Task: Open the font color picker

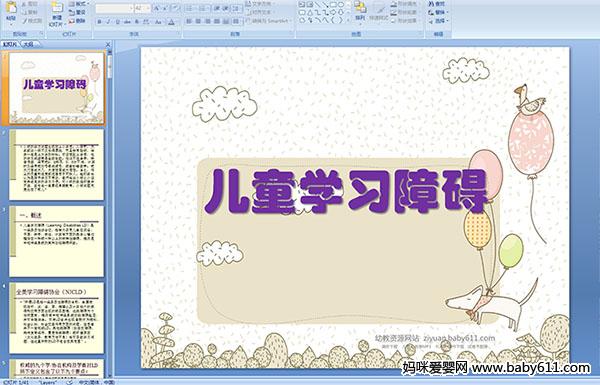Action: click(x=171, y=22)
